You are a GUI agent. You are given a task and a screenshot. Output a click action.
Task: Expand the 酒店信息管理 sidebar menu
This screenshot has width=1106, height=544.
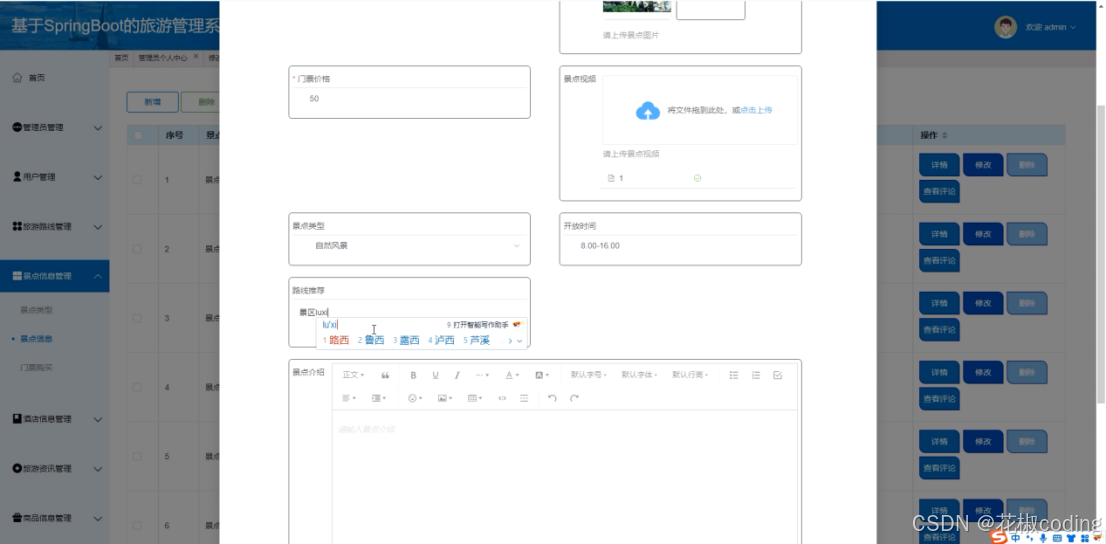click(54, 419)
